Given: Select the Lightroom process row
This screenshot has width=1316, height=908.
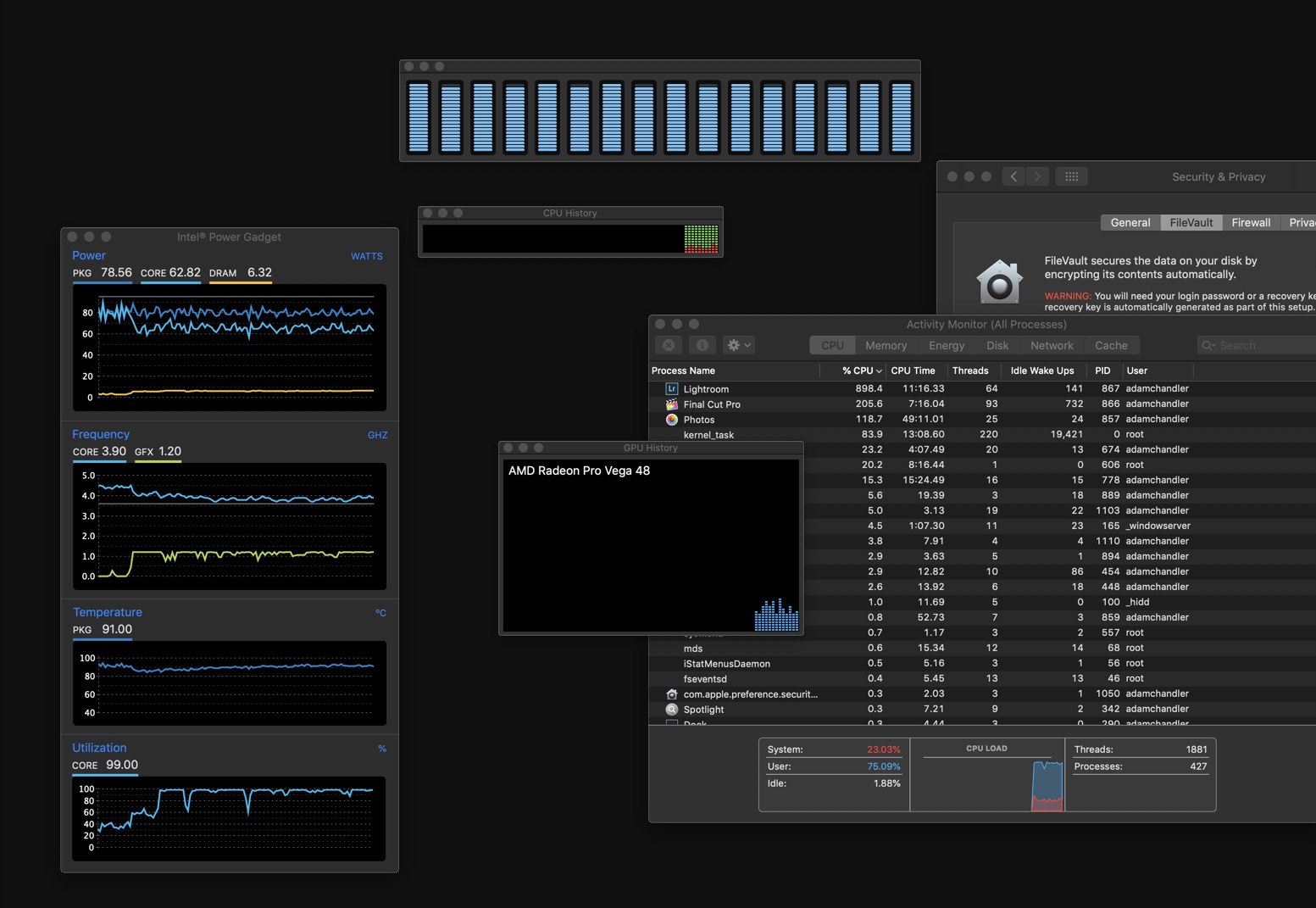Looking at the screenshot, I should (x=982, y=389).
